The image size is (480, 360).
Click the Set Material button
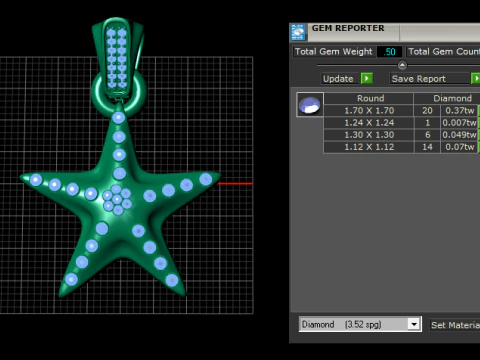click(x=455, y=325)
